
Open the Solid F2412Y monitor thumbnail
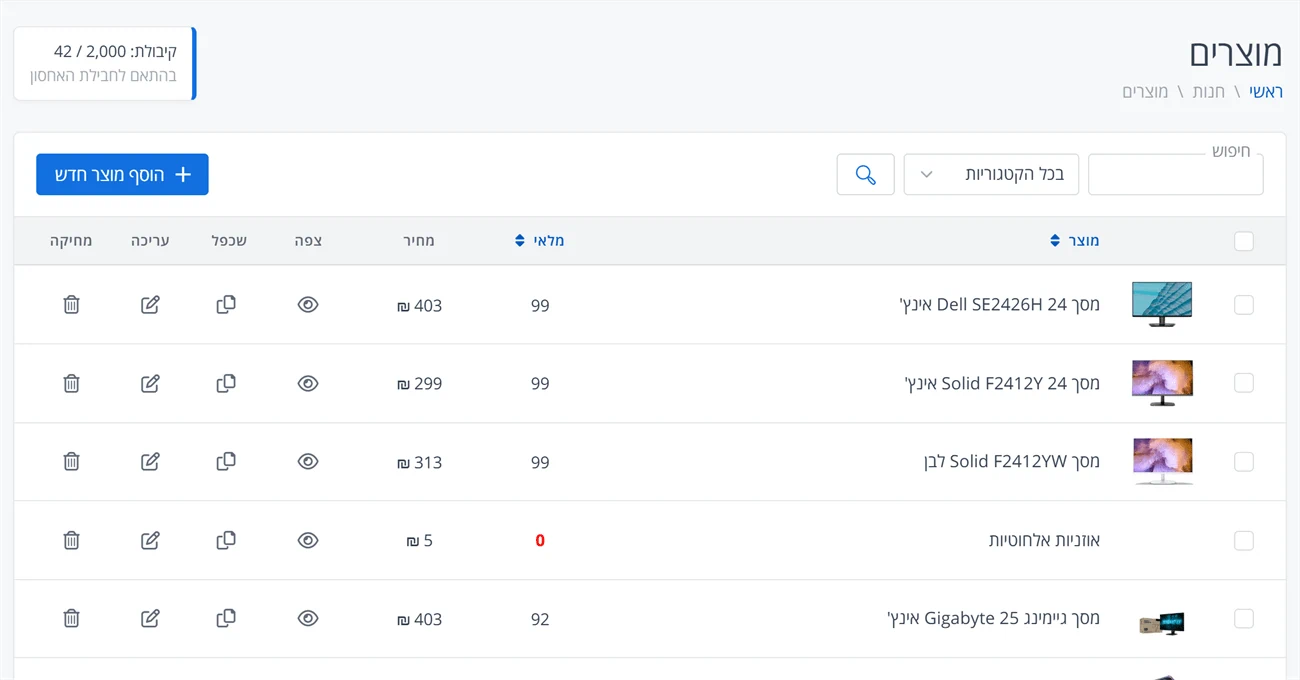pyautogui.click(x=1162, y=383)
